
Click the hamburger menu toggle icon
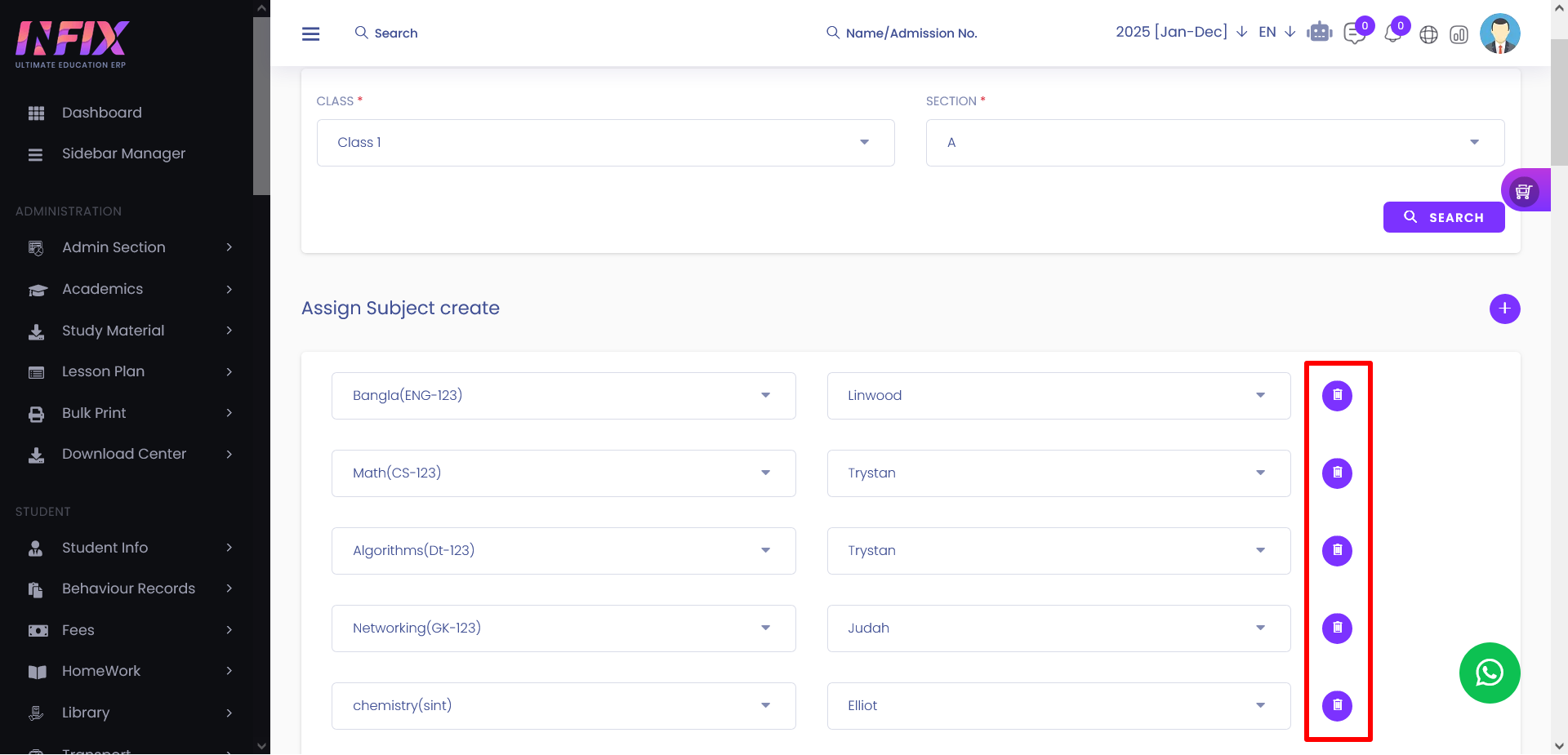pyautogui.click(x=310, y=33)
